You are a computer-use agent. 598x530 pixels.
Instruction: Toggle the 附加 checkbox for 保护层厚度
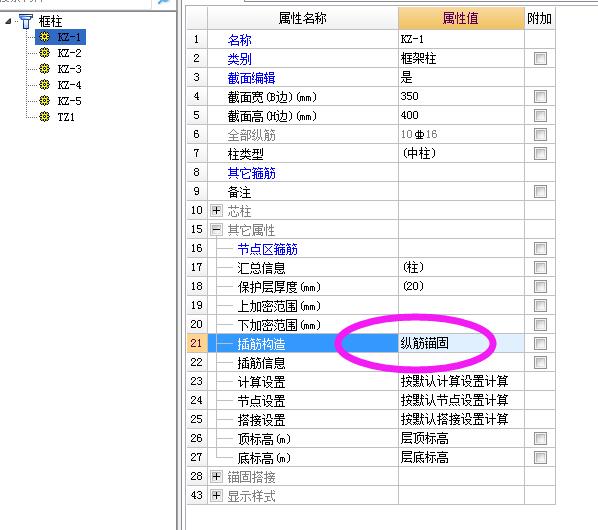point(540,286)
